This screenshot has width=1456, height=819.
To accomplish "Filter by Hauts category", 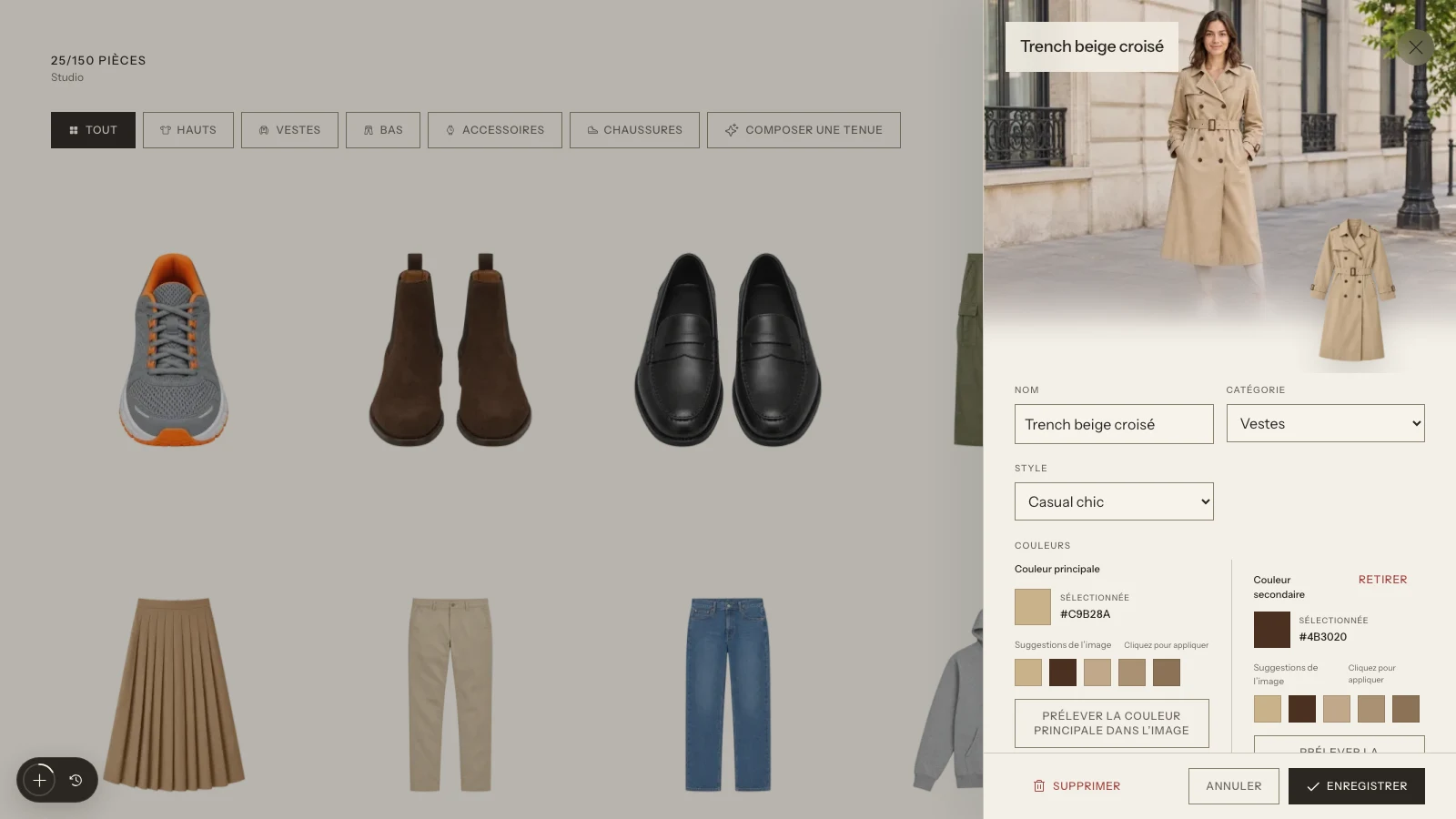I will 188,130.
